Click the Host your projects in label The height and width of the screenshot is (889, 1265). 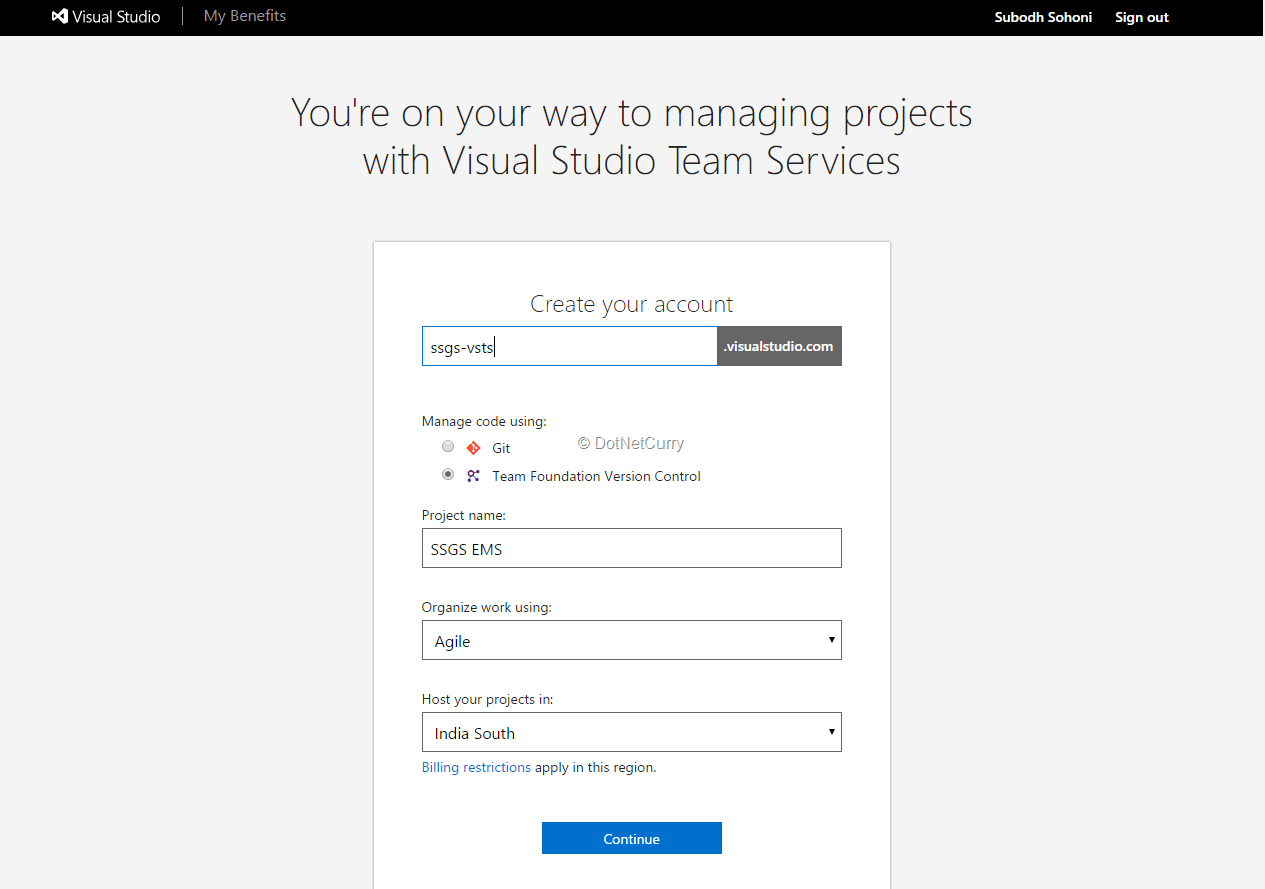coord(487,699)
